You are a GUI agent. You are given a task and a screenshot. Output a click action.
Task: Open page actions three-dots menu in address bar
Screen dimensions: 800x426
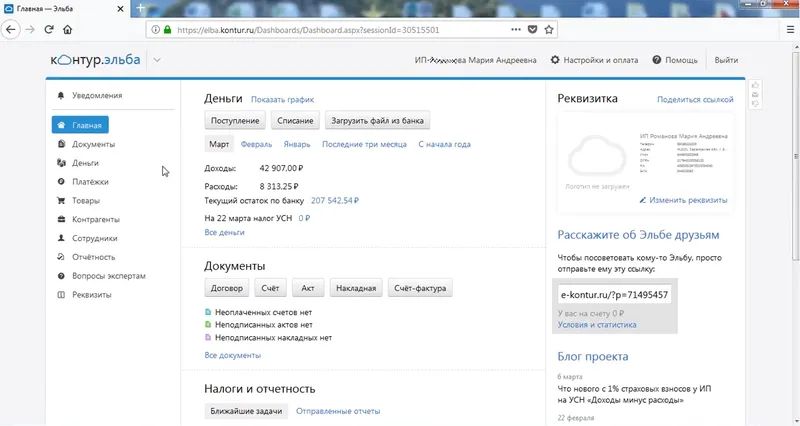pyautogui.click(x=515, y=30)
